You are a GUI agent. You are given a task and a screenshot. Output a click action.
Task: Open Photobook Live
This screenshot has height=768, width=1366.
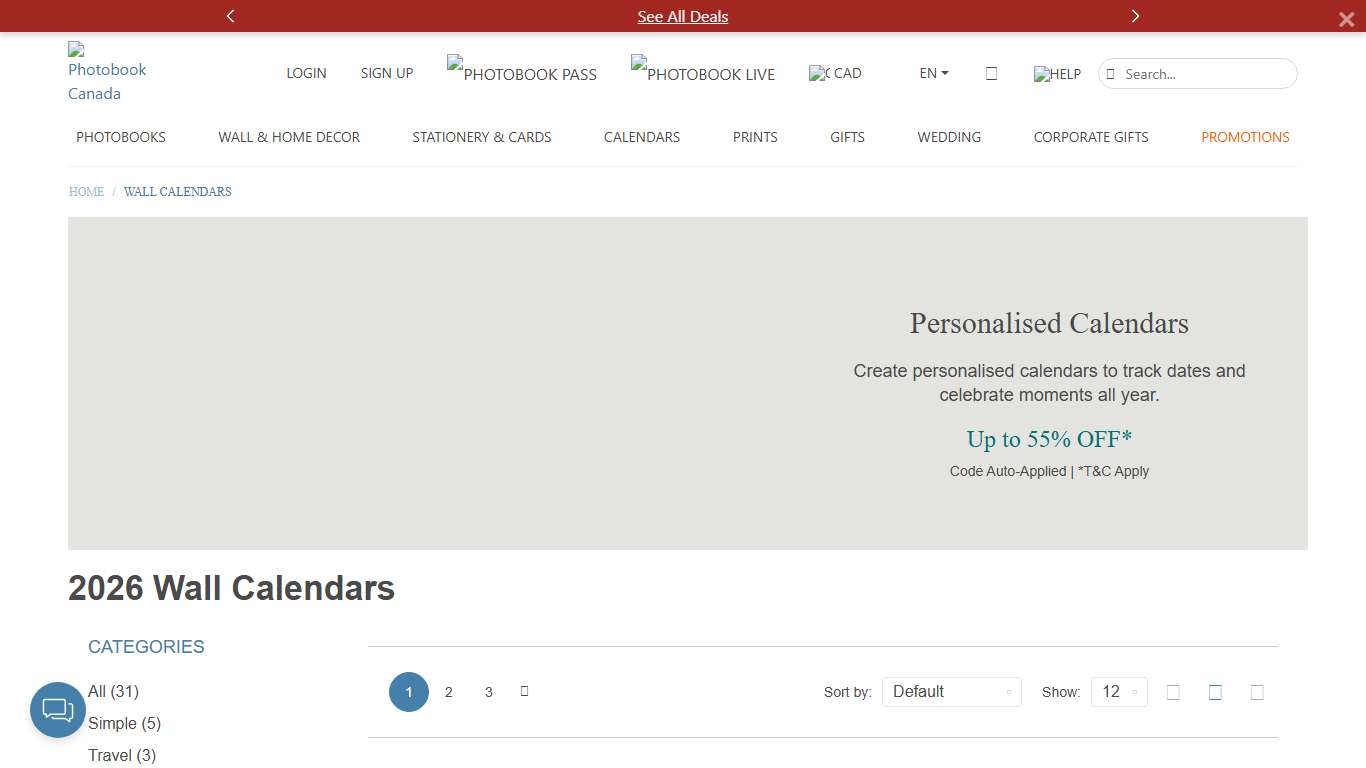coord(702,73)
